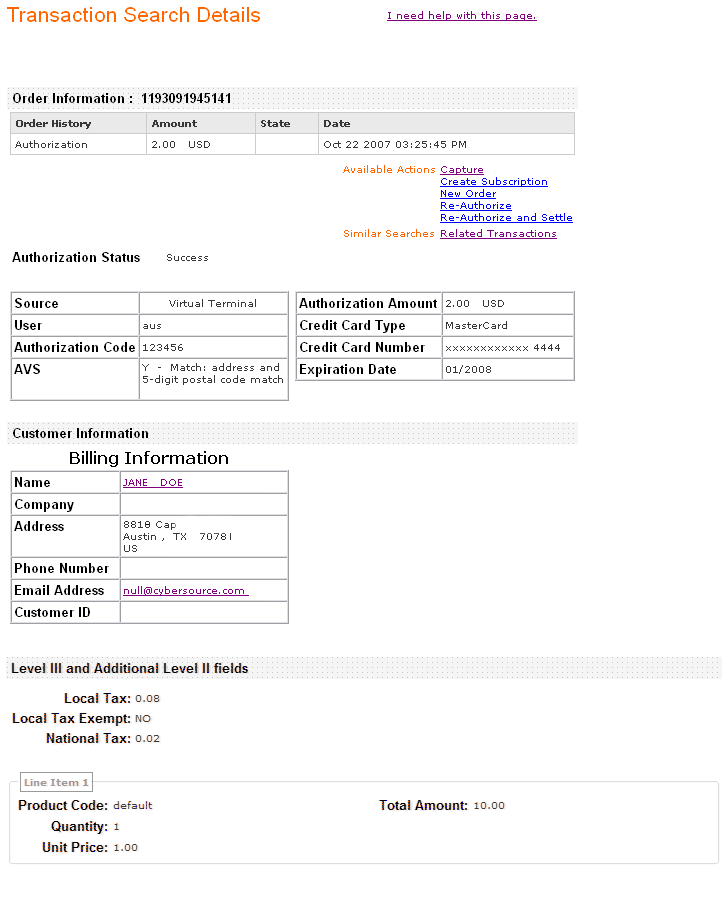The image size is (724, 900).
Task: Select the date 'Oct 22 2007 03:25:45 PM'
Action: tap(395, 145)
